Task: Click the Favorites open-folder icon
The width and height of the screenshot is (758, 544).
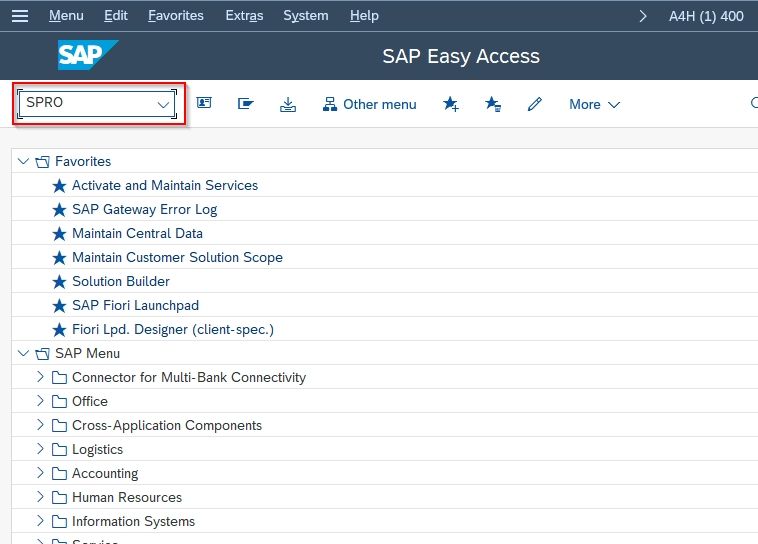Action: [43, 162]
